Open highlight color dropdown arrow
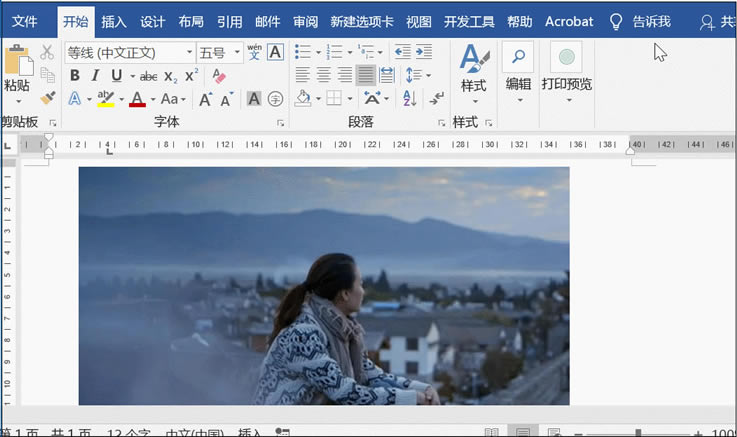Screen dimensions: 737x437 [122, 100]
